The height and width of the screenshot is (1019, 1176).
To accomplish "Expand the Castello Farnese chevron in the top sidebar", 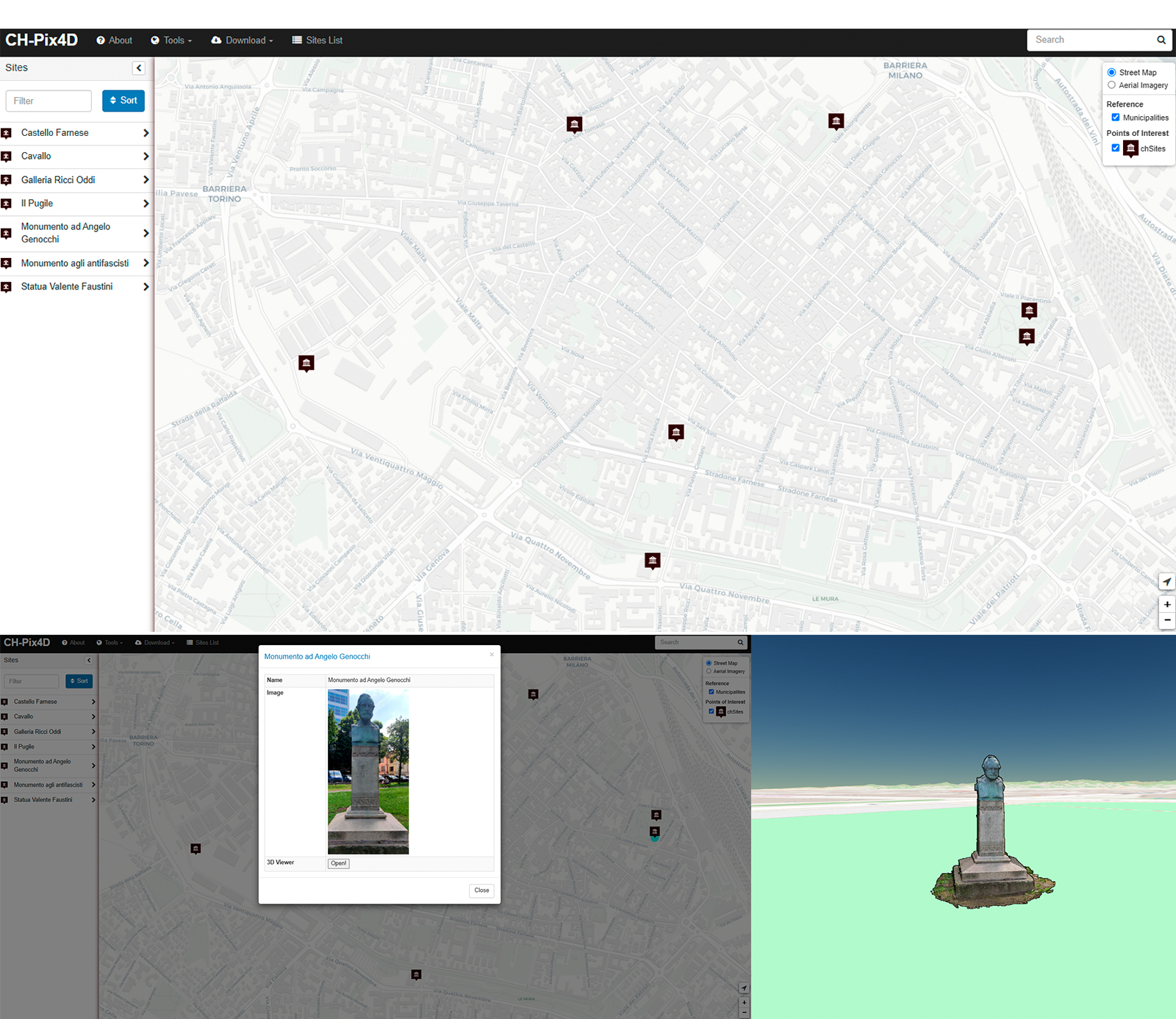I will [x=146, y=133].
